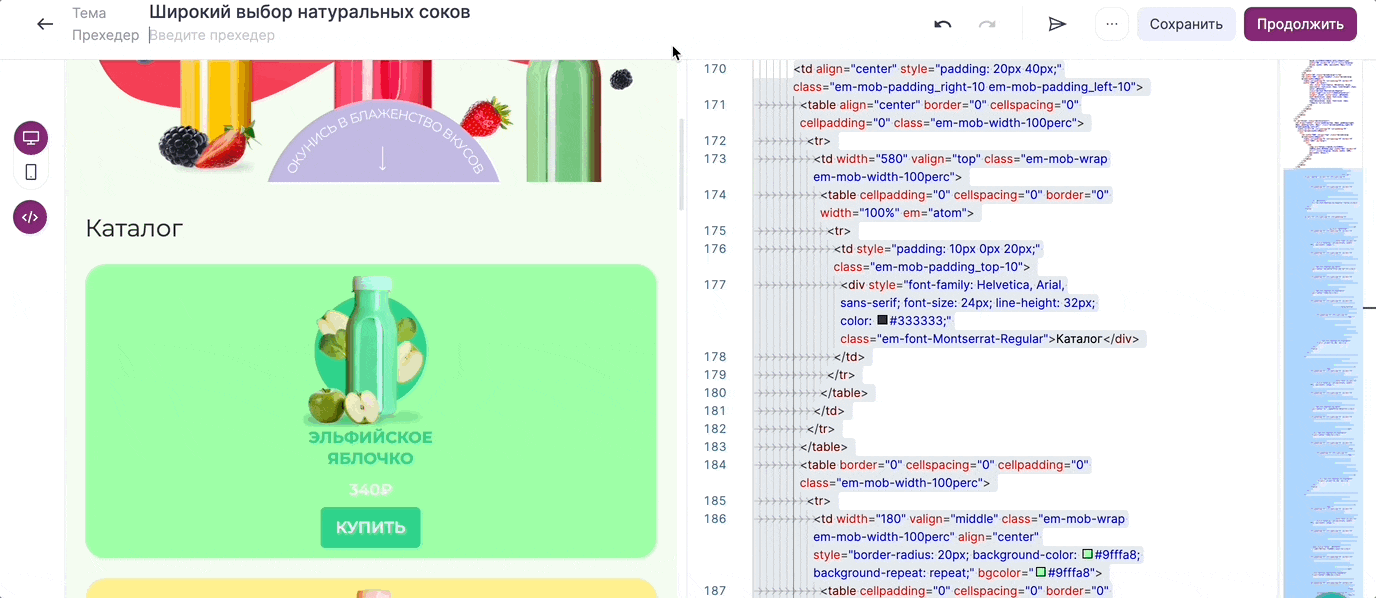Select the ЭЛЬФИЙСКОЕ ЯБЛОЧКО product title
This screenshot has width=1376, height=598.
tap(371, 448)
